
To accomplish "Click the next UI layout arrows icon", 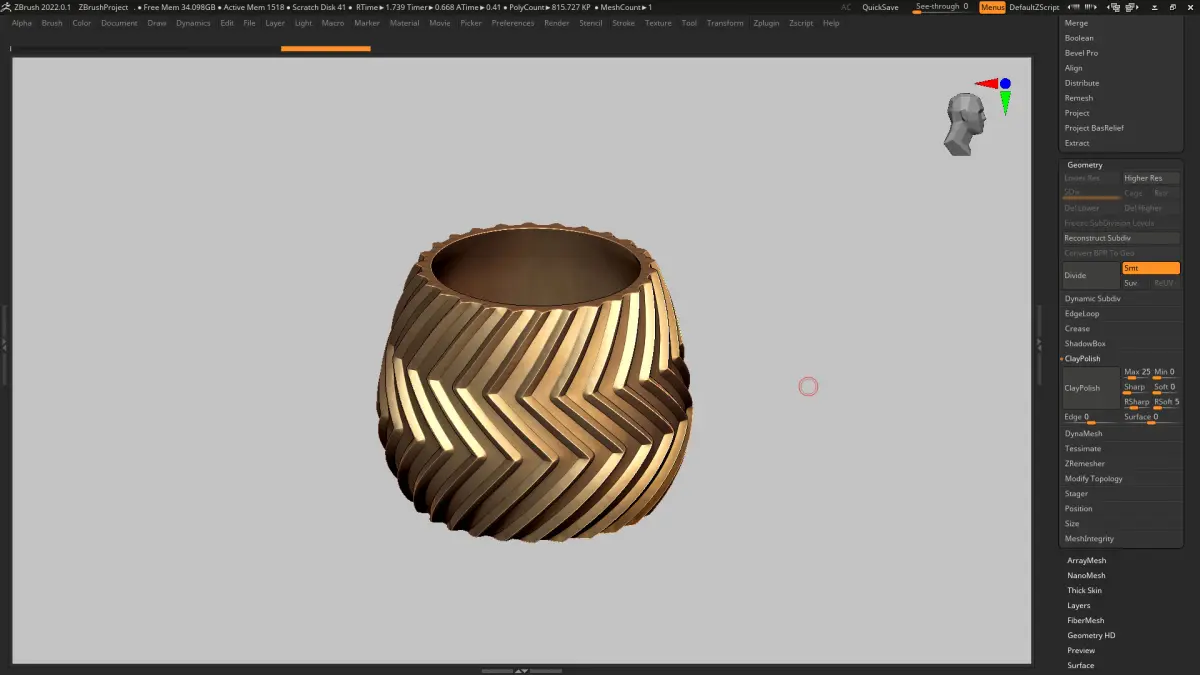I will [1132, 7].
